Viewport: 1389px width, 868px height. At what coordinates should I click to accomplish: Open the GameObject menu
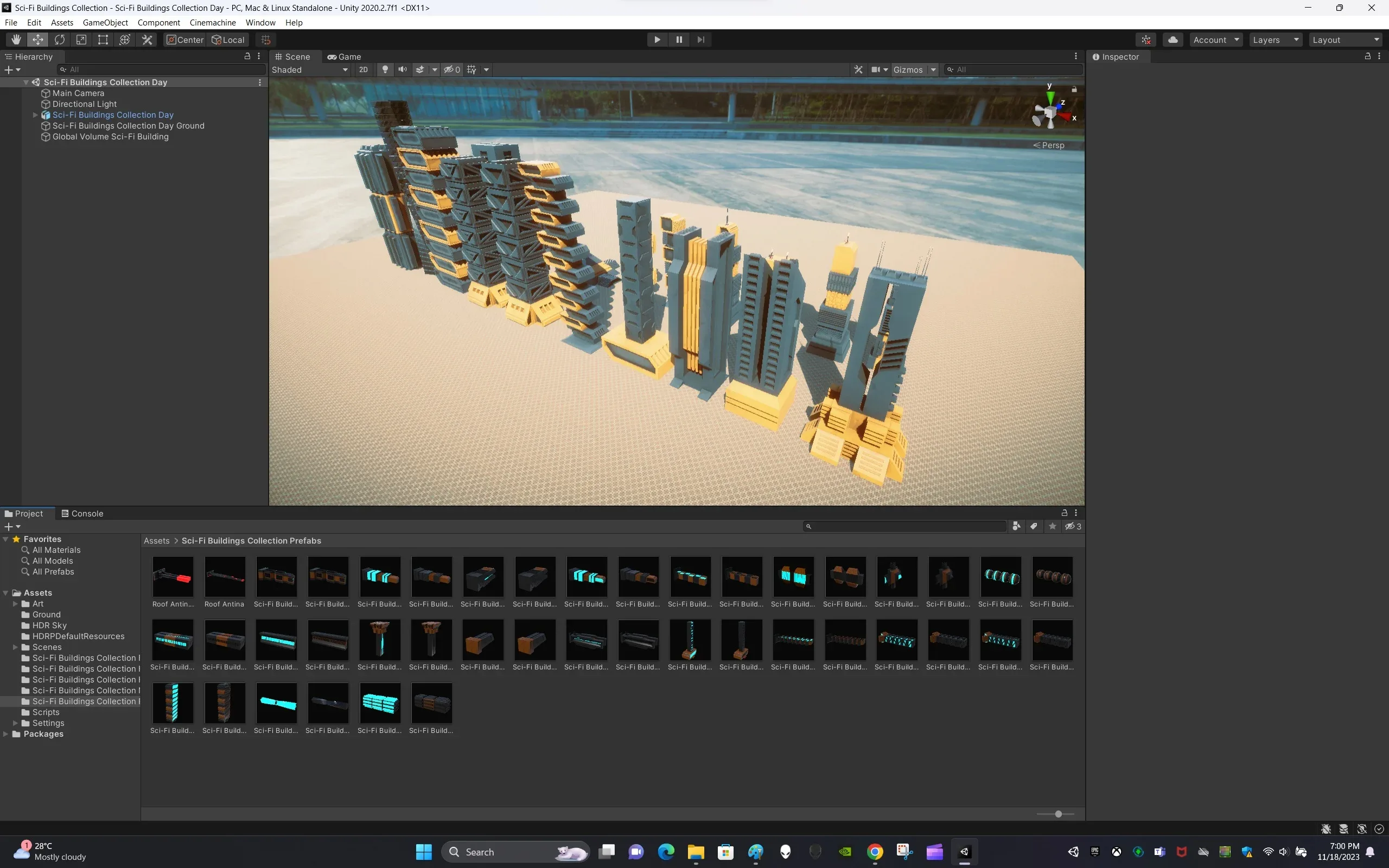[x=105, y=22]
